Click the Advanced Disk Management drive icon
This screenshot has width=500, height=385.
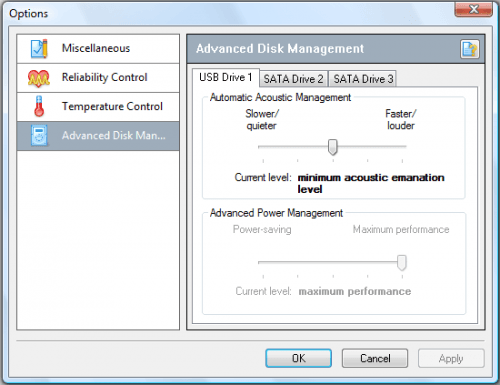(x=39, y=136)
